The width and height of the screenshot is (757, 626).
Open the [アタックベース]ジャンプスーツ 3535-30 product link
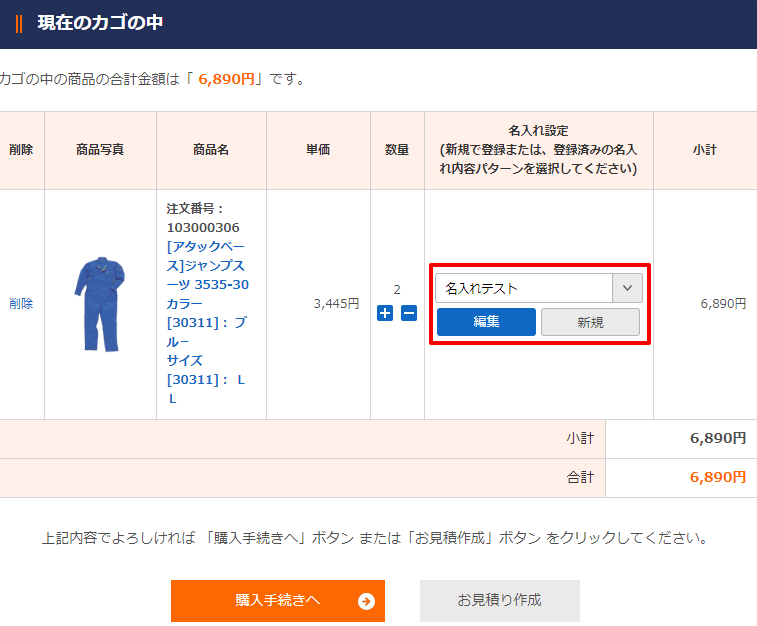[207, 265]
